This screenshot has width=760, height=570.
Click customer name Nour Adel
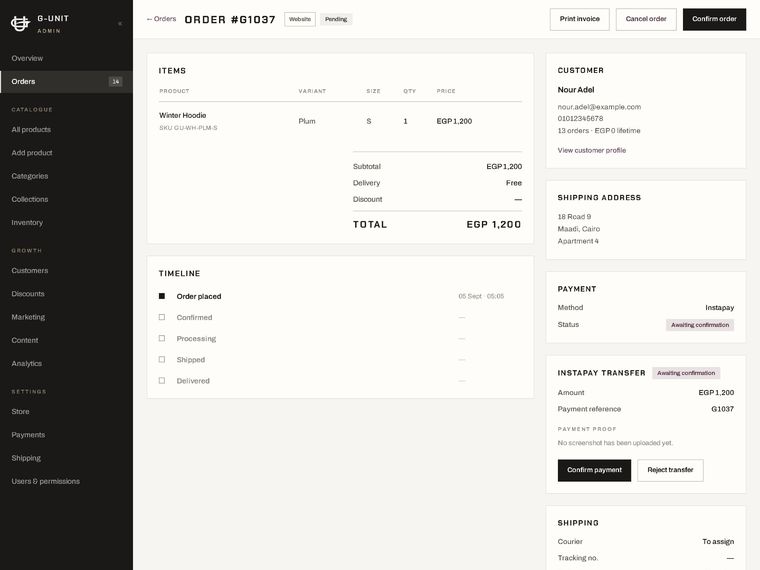[x=576, y=90]
